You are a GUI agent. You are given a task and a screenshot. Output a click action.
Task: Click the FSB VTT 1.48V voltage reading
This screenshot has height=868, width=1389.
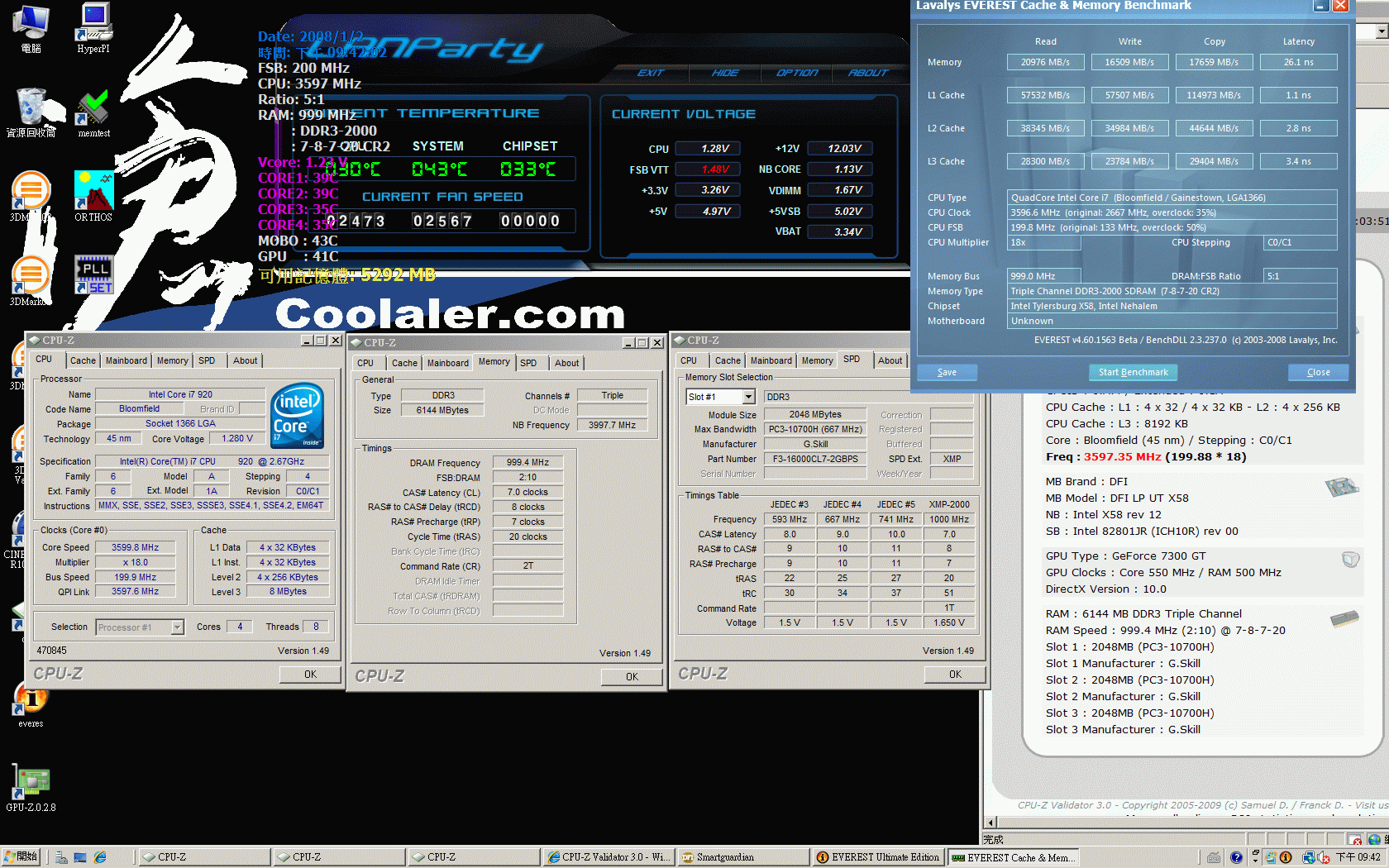[708, 169]
